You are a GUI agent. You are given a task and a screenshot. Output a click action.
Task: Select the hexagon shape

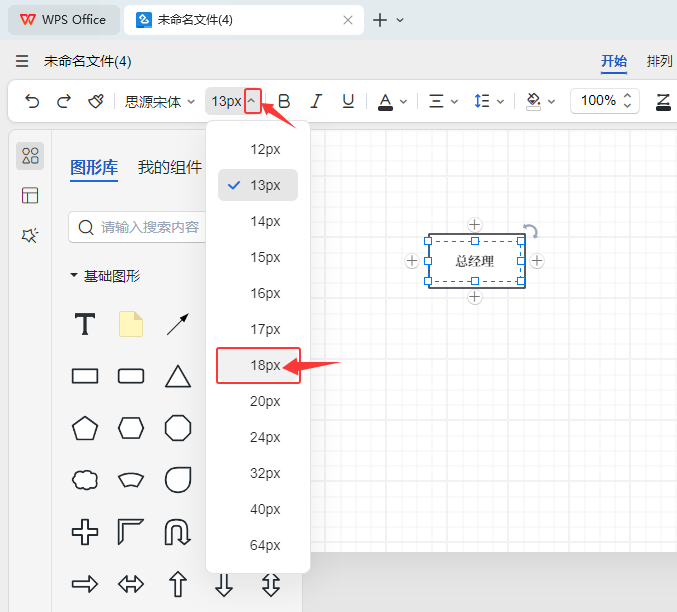coord(131,428)
